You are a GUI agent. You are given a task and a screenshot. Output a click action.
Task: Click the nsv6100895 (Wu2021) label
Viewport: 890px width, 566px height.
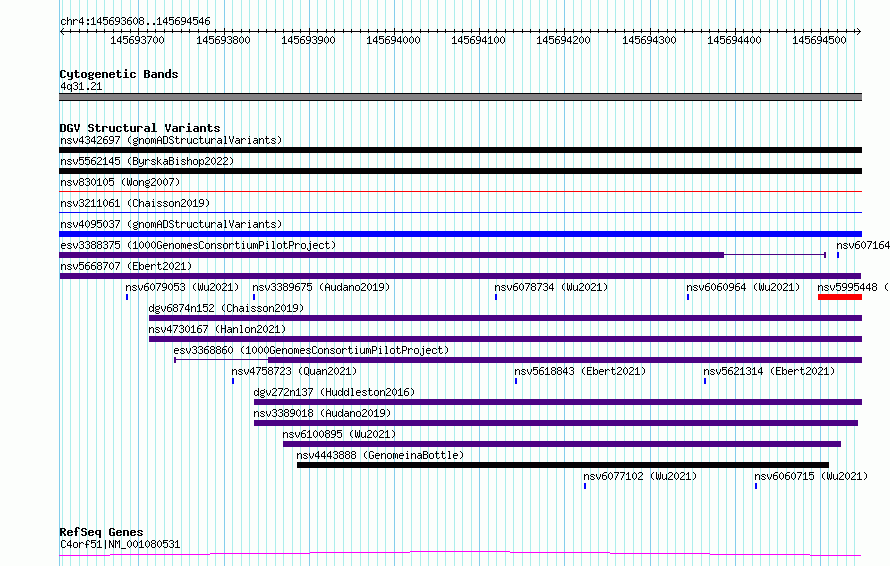pyautogui.click(x=339, y=434)
